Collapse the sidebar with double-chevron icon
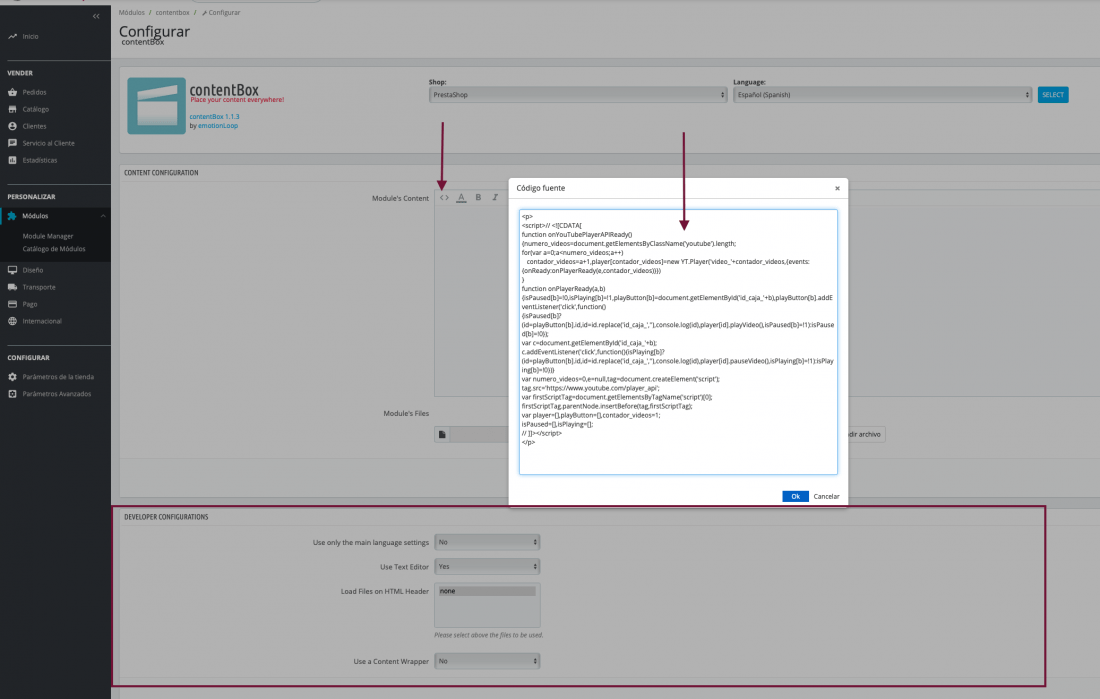 (x=96, y=16)
